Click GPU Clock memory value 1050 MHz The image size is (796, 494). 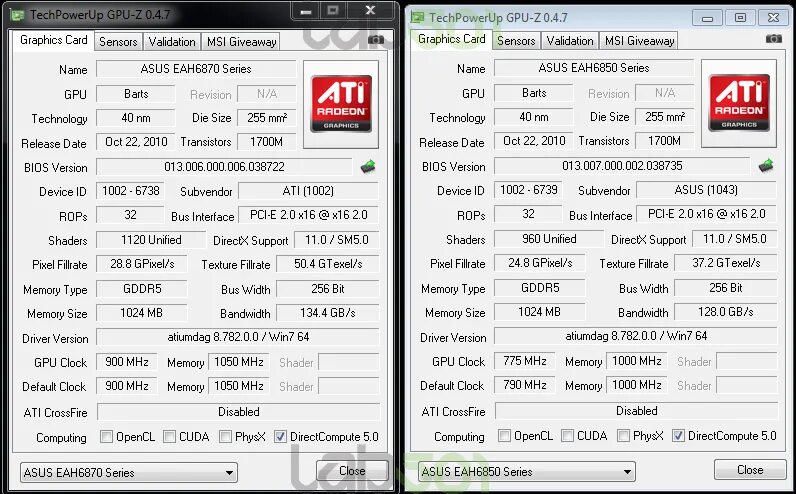pyautogui.click(x=239, y=362)
